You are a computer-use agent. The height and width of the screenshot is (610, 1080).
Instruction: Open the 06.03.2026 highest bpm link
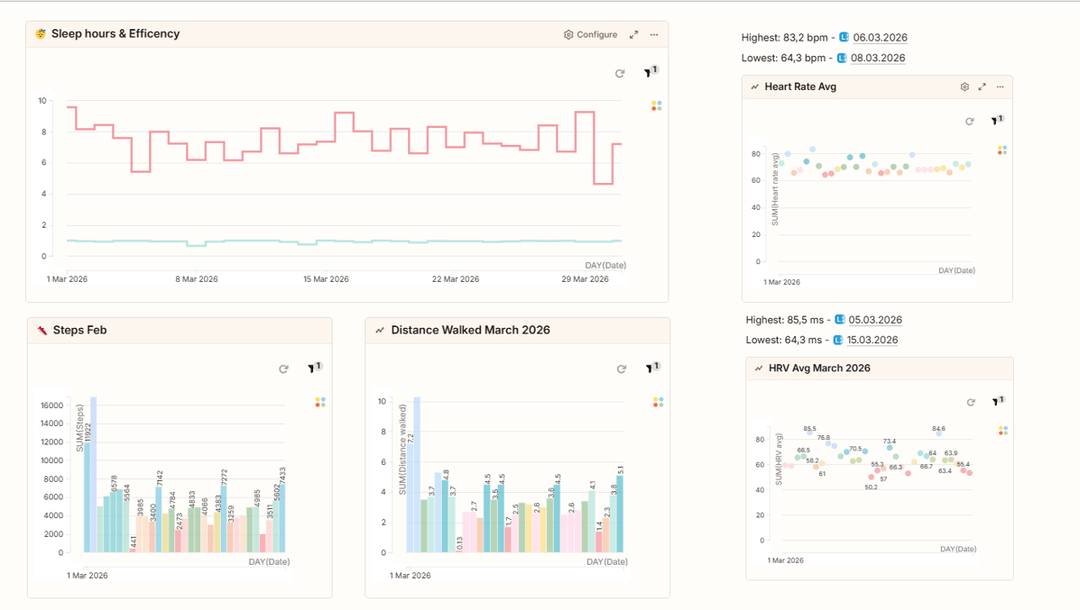pos(879,38)
